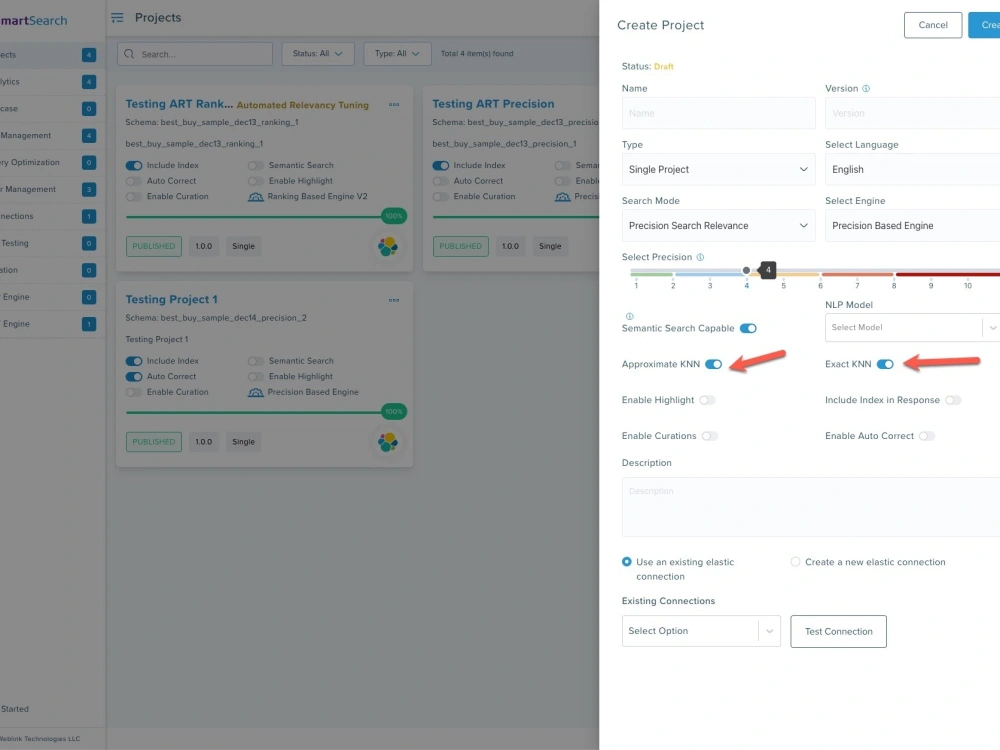1000x750 pixels.
Task: Click the Select Precision slider handle
Action: (x=746, y=270)
